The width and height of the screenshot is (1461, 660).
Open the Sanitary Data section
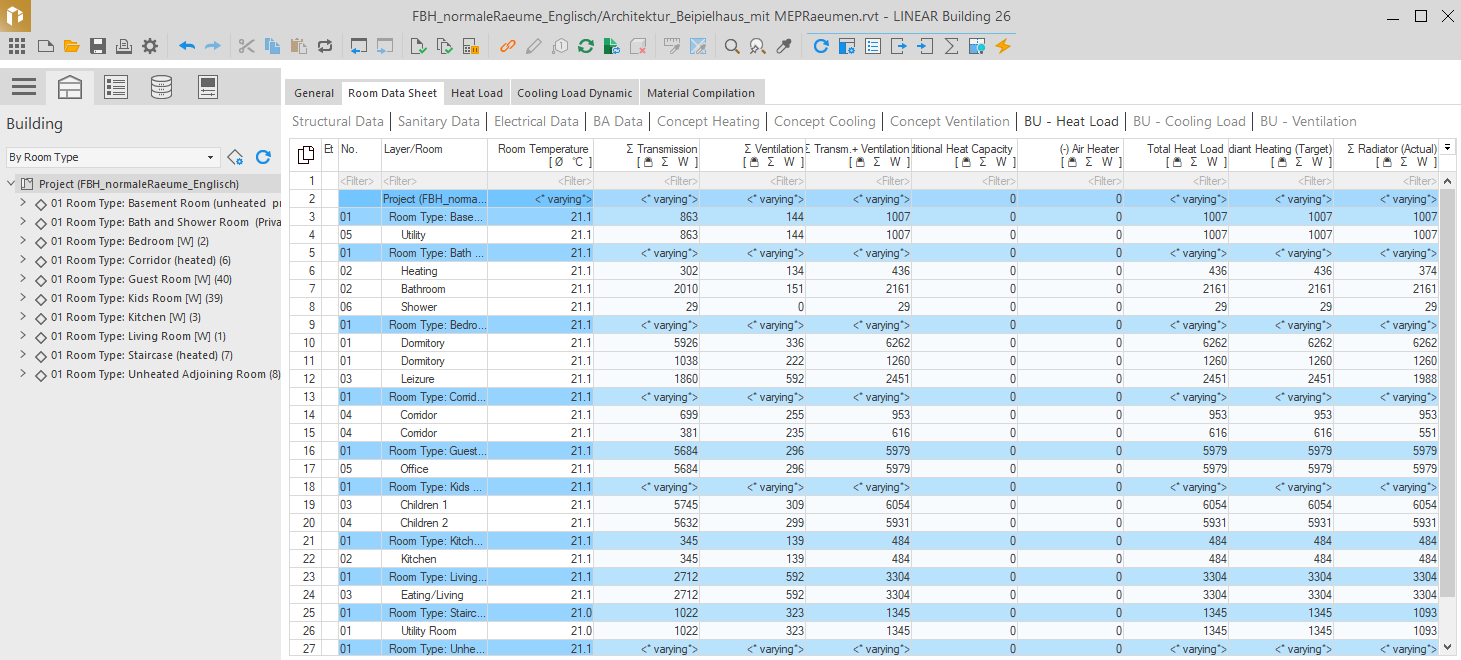[x=439, y=121]
